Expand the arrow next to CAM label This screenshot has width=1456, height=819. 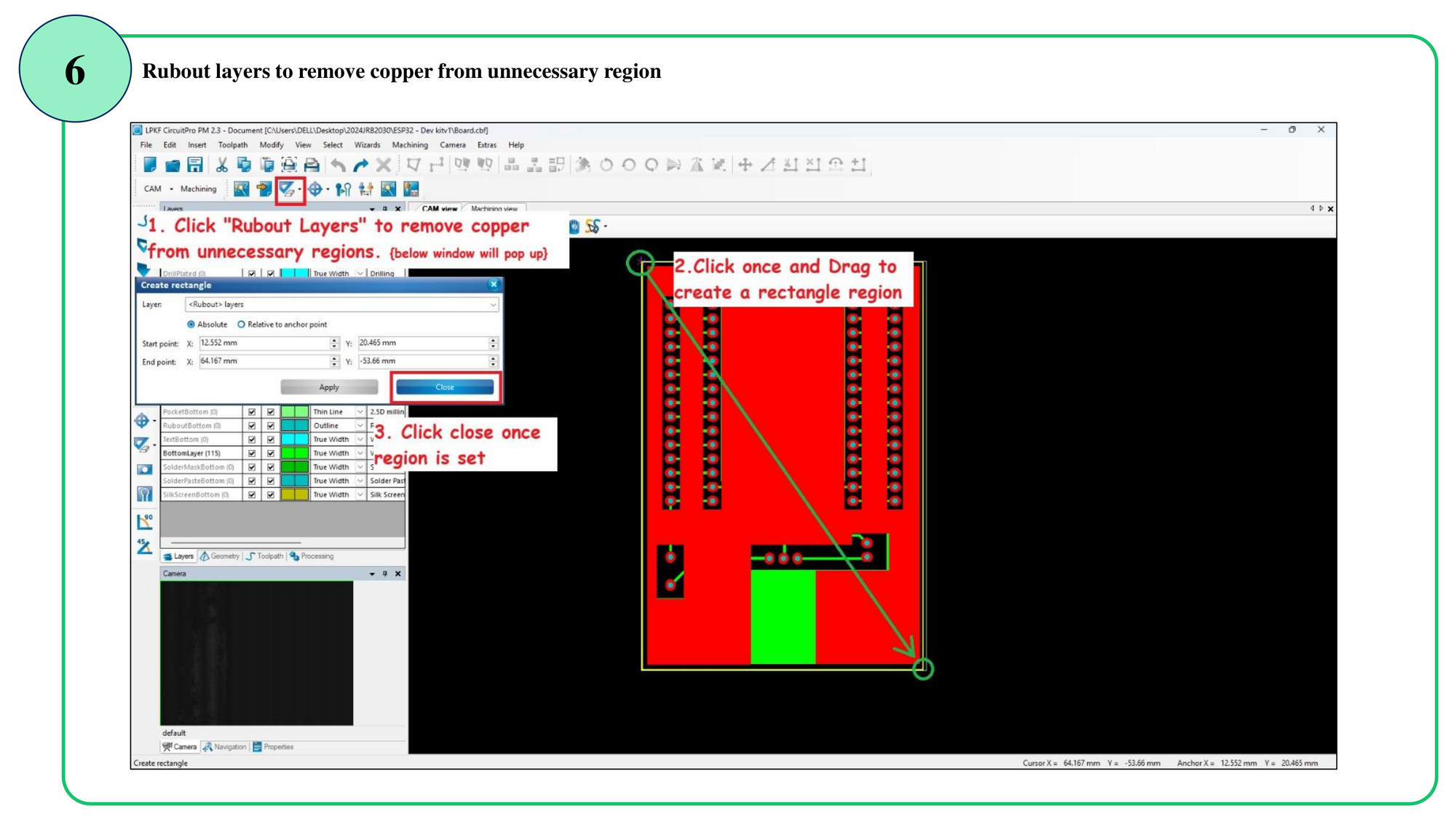click(171, 189)
